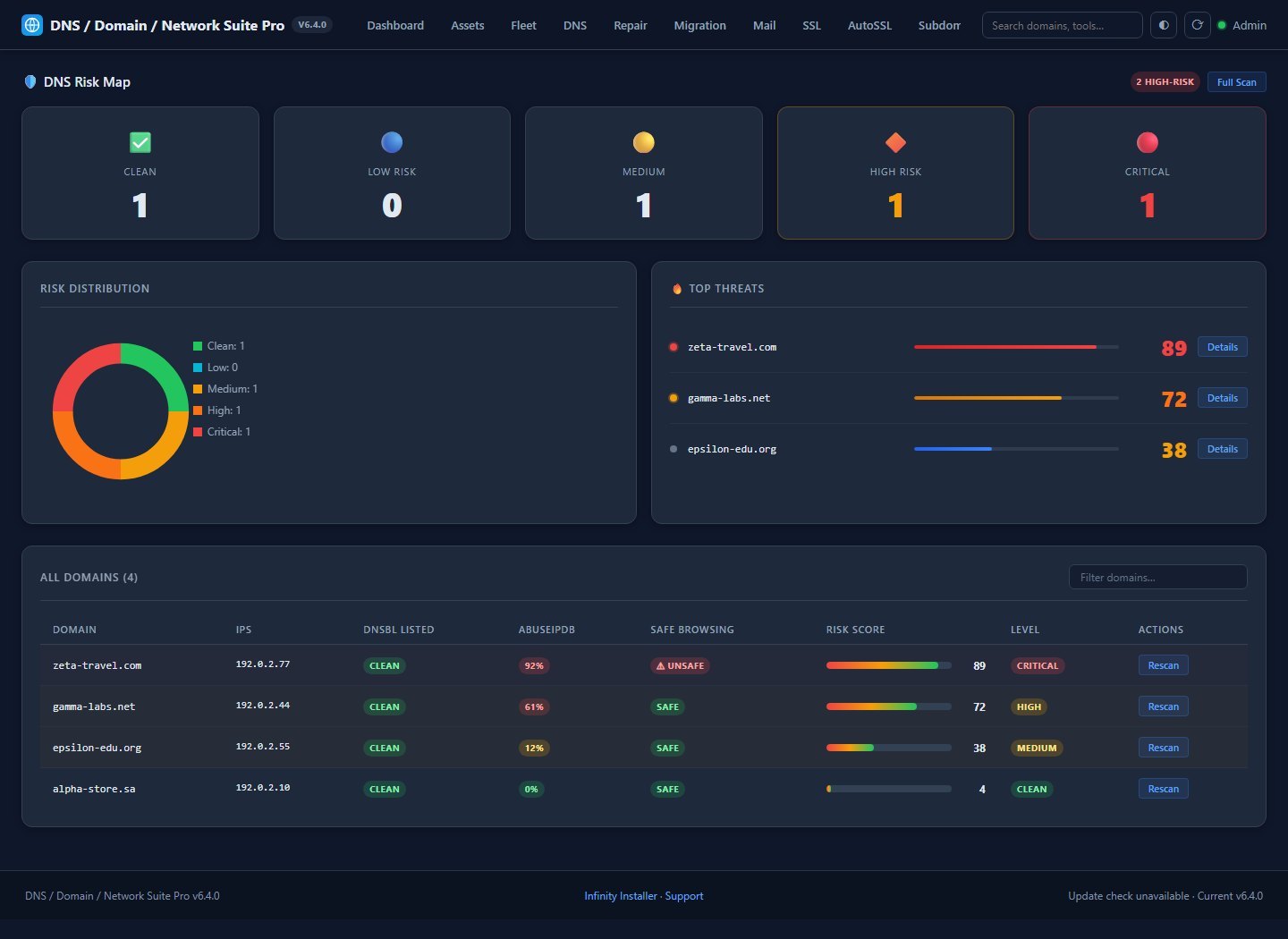Click the gray dot beside epsilon-edu.org threat
This screenshot has width=1288, height=939.
pyautogui.click(x=674, y=449)
